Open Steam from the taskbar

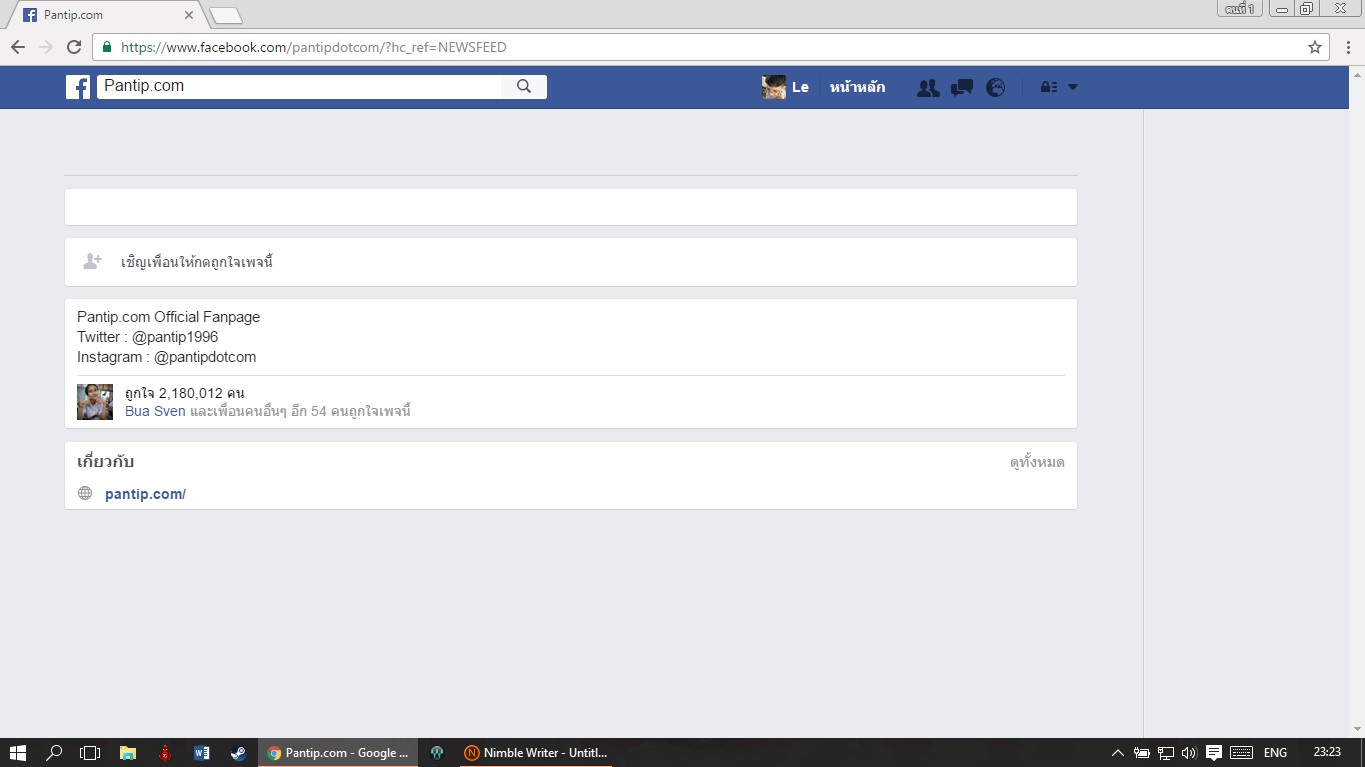click(x=238, y=753)
